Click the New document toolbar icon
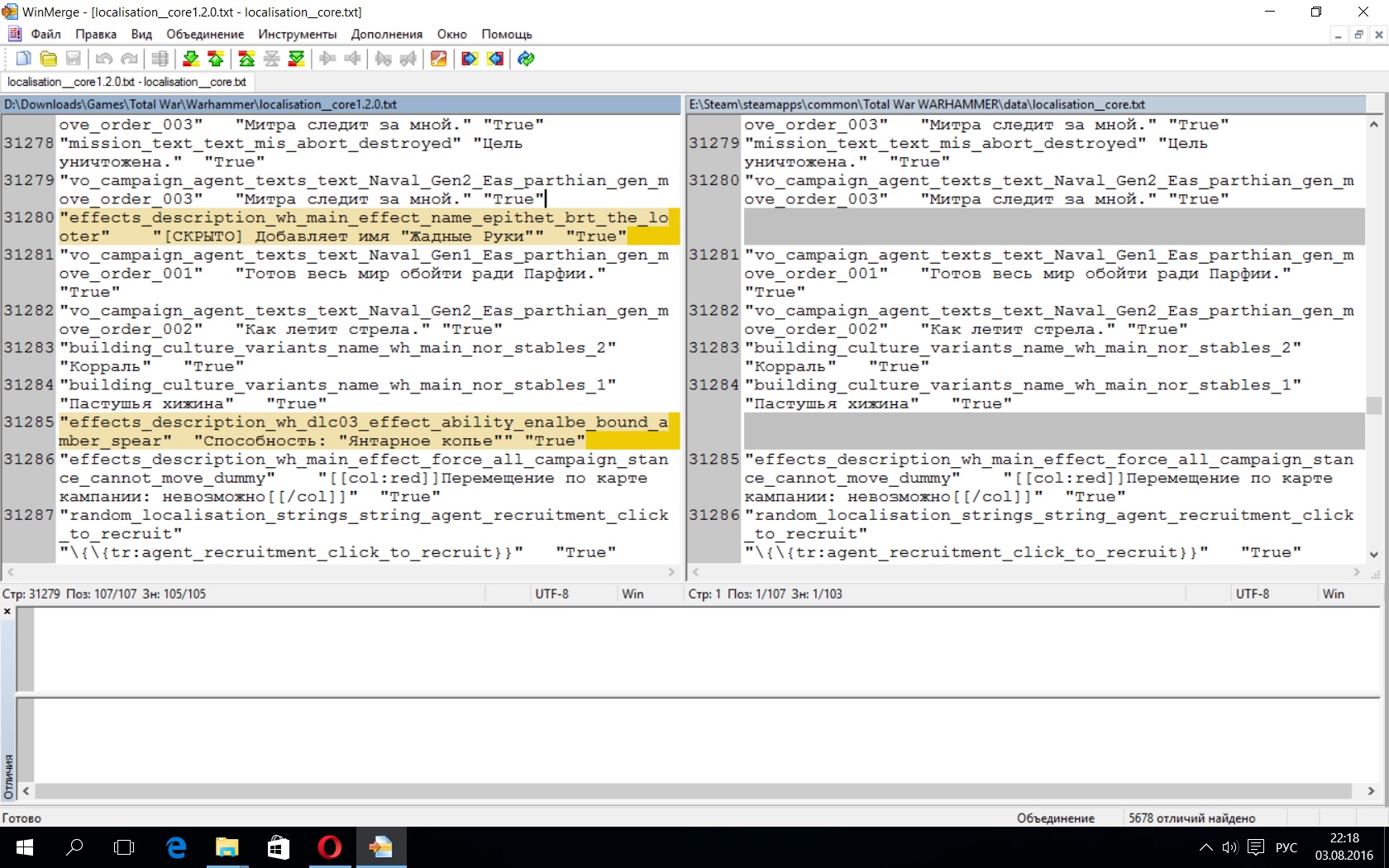 24,59
